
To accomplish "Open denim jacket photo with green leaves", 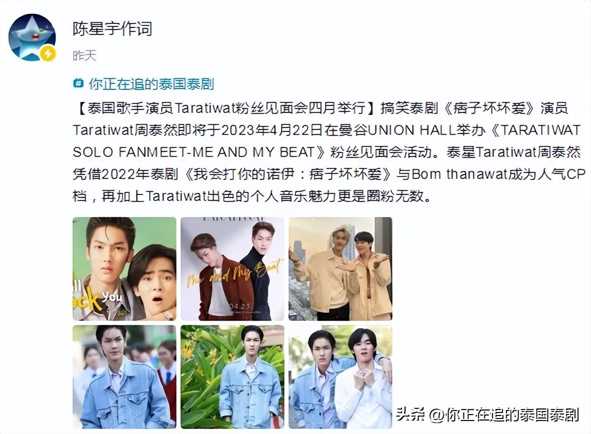I will pyautogui.click(x=232, y=377).
